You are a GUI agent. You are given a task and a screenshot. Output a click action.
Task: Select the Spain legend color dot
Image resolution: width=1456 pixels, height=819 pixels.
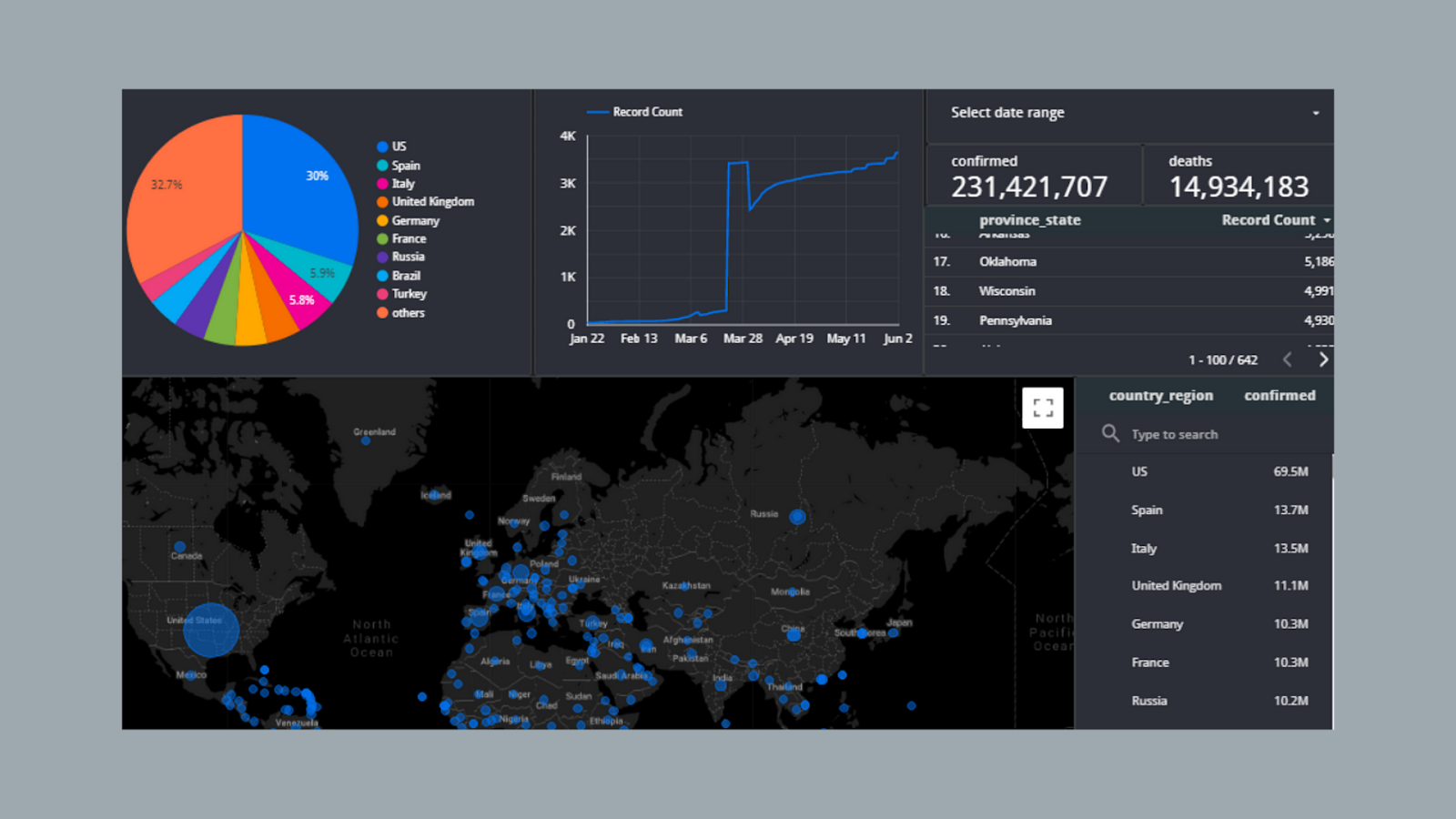[x=382, y=166]
